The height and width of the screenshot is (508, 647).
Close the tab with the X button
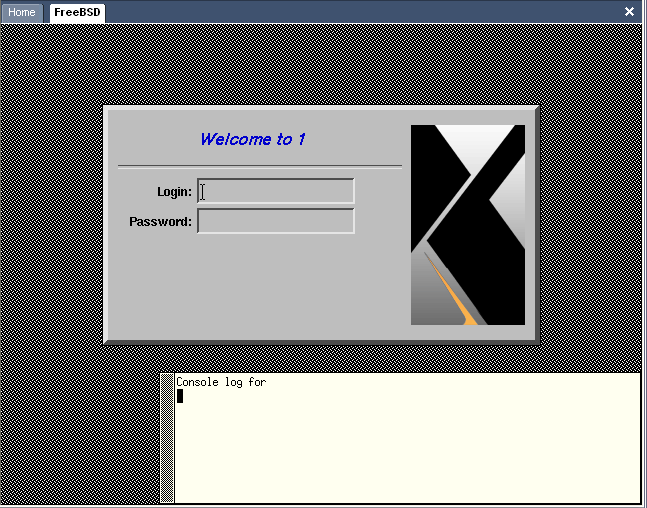pos(629,12)
